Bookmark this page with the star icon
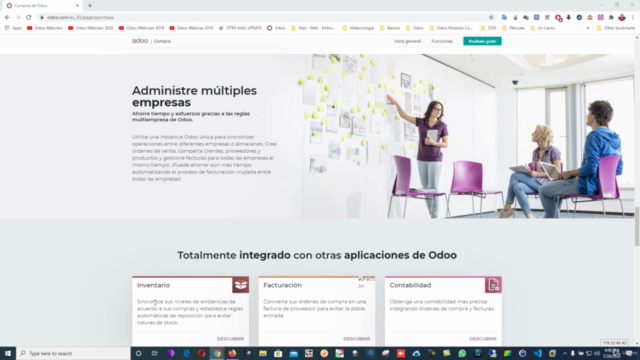 (491, 18)
